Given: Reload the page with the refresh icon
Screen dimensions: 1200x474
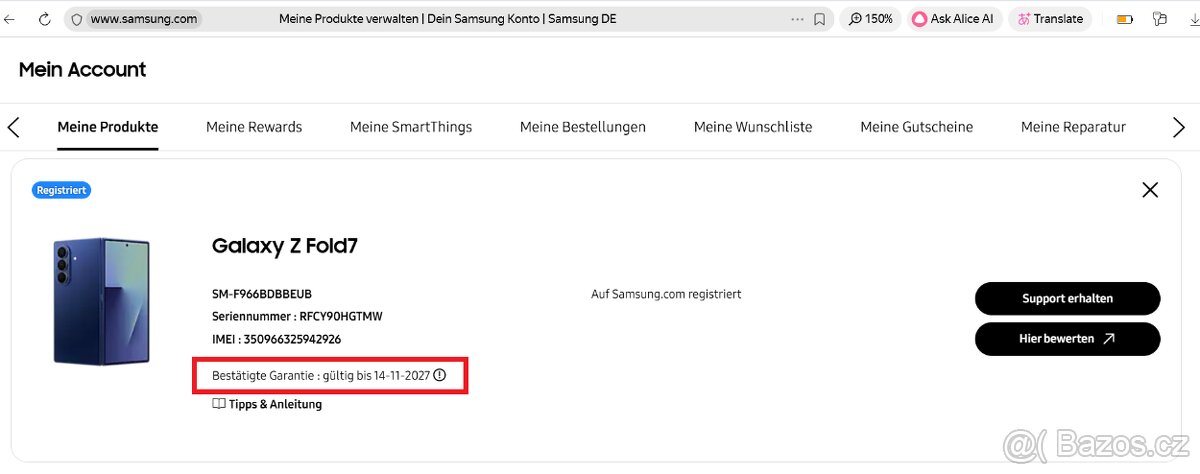Looking at the screenshot, I should point(45,19).
